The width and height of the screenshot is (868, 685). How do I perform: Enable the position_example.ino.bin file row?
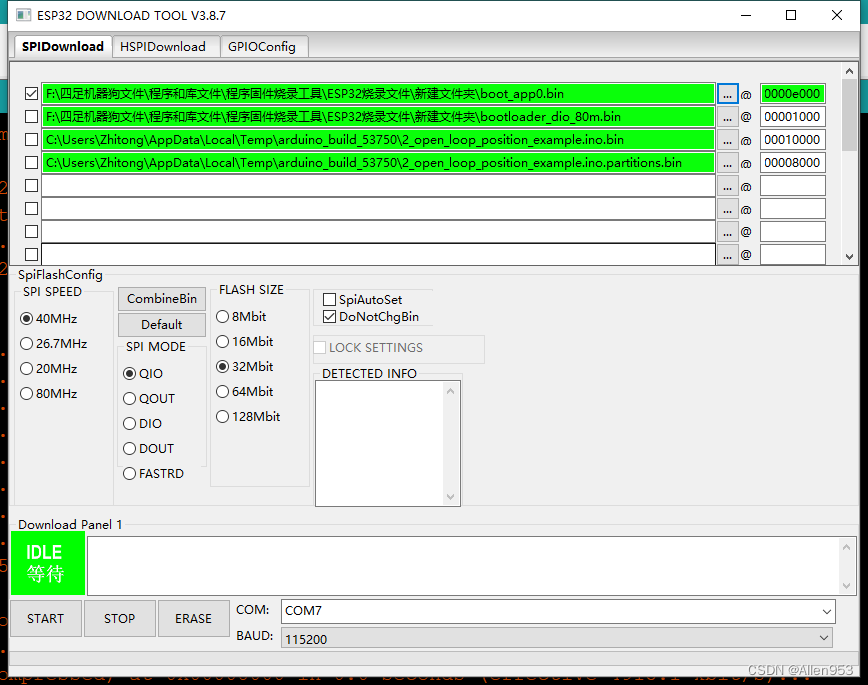[32, 140]
